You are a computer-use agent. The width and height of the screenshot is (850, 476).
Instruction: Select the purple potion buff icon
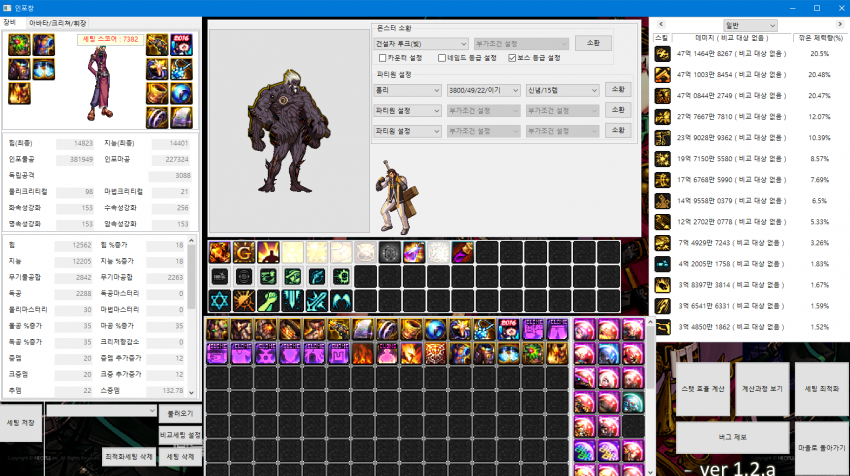click(x=412, y=253)
